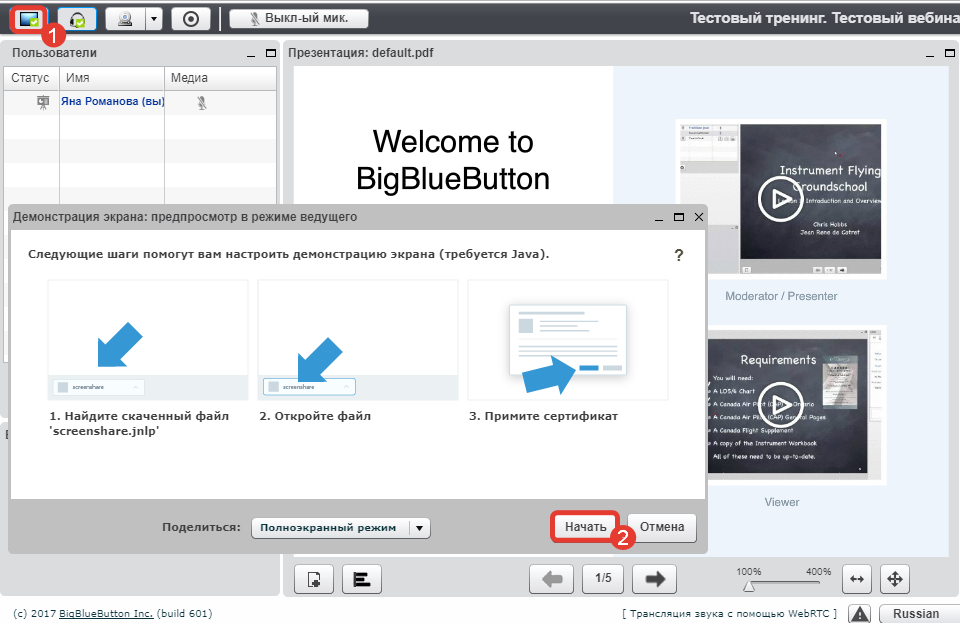Click the zoom slider handle

(748, 586)
